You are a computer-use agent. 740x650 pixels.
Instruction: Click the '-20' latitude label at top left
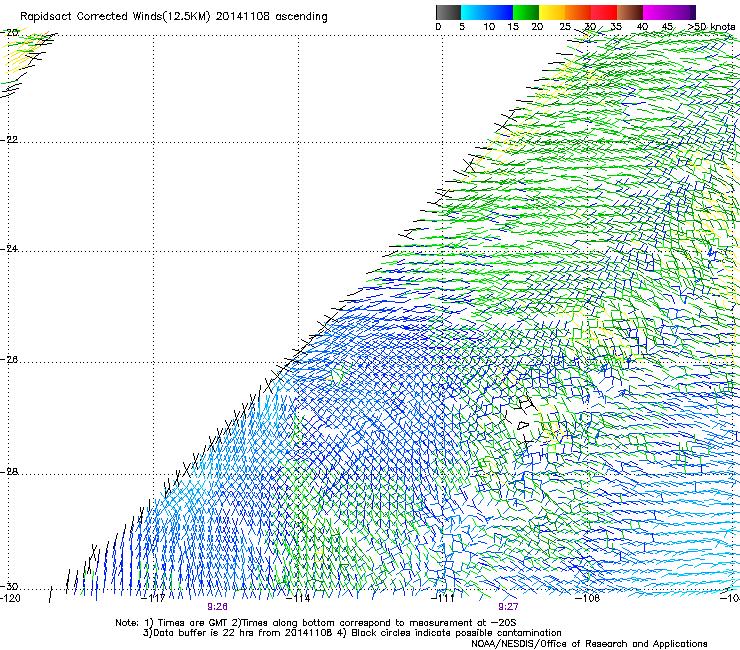(9, 33)
